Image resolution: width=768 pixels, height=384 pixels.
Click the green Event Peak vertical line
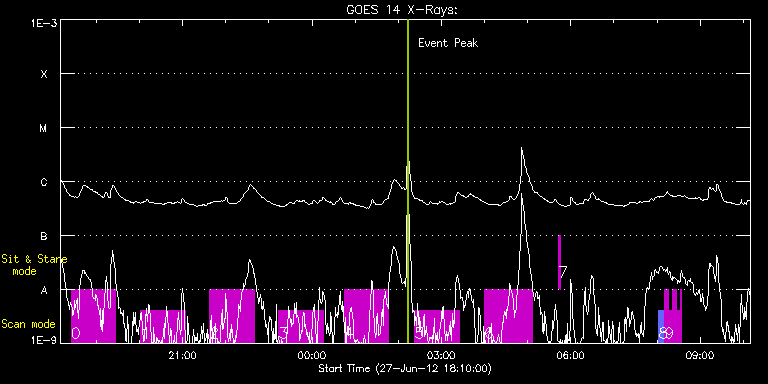coord(408,181)
